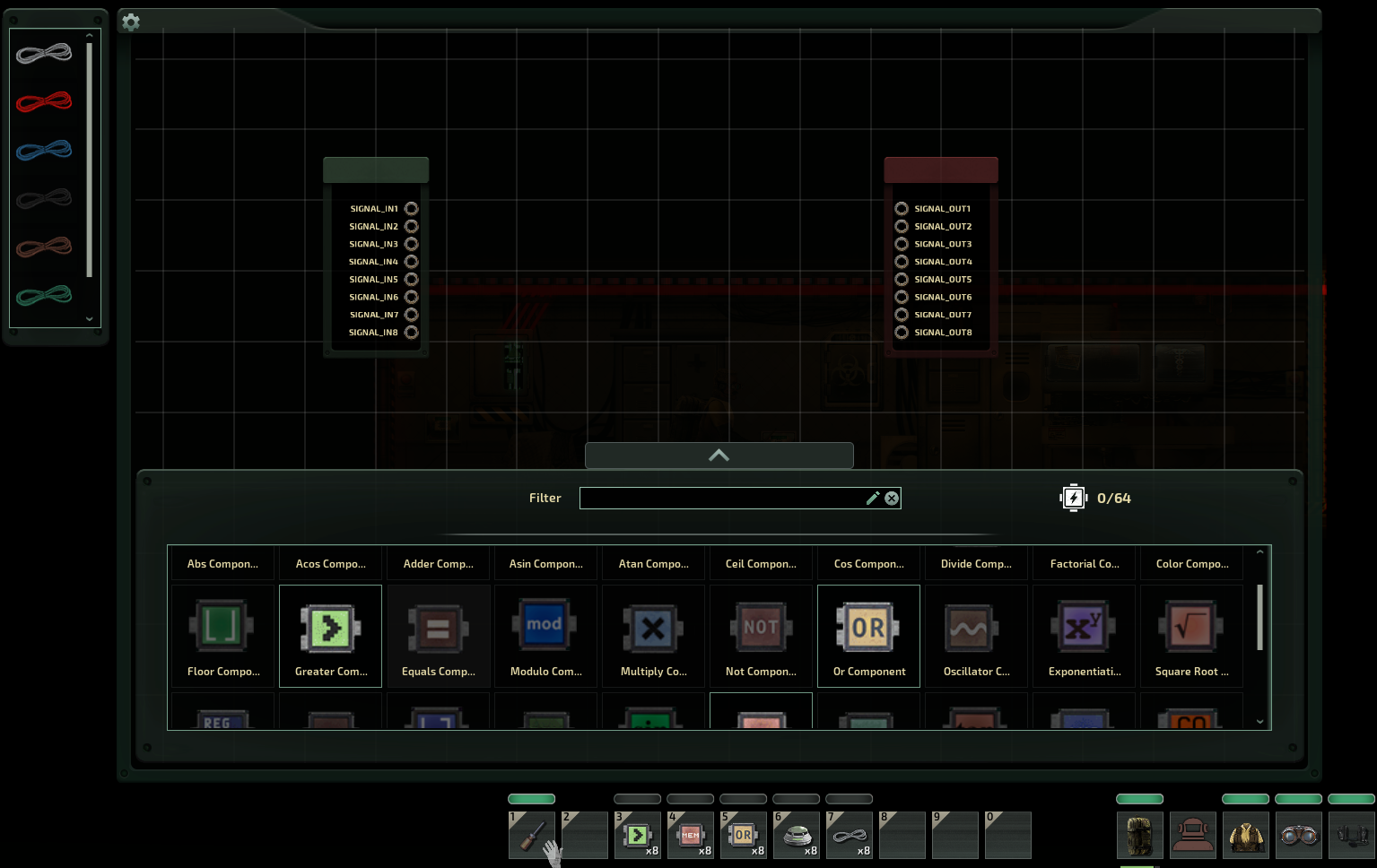Image resolution: width=1377 pixels, height=868 pixels.
Task: Select the brown wire coil
Action: (44, 247)
